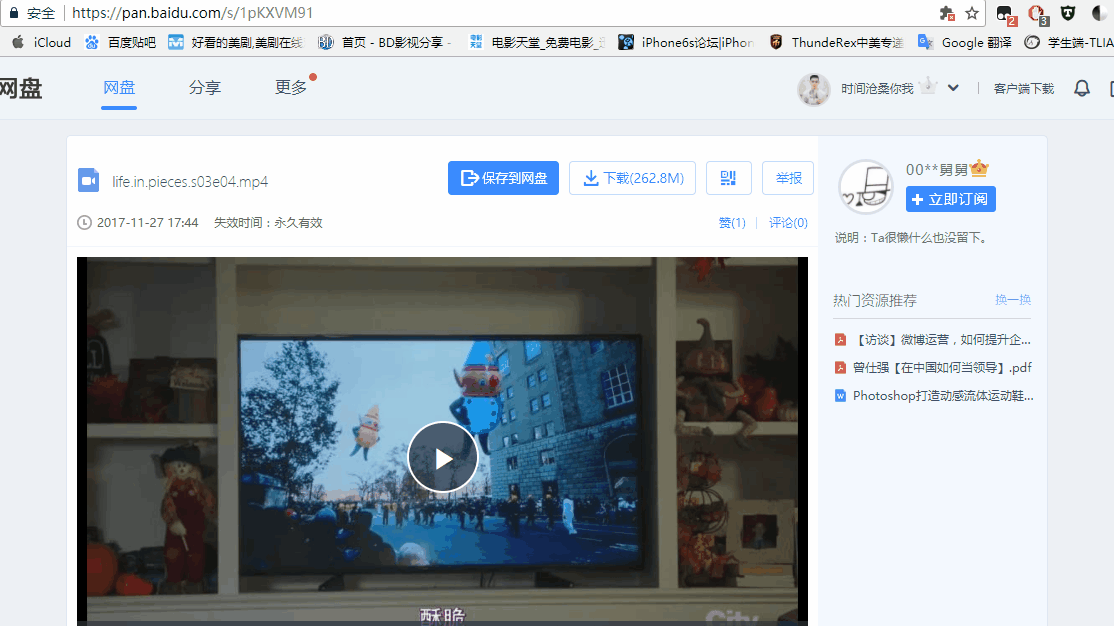
Task: Subscribe via the 立即订阅 button
Action: (x=950, y=199)
